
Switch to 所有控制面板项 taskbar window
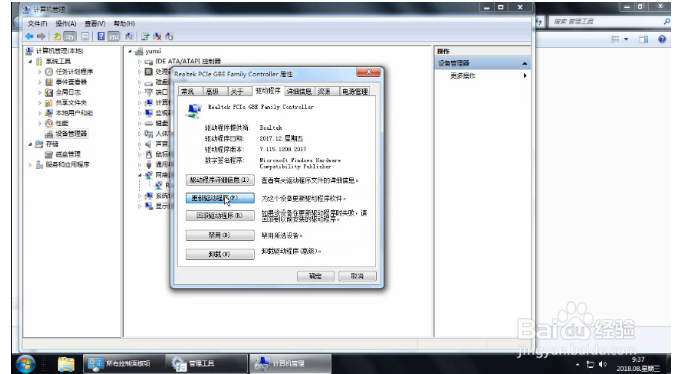coord(123,364)
